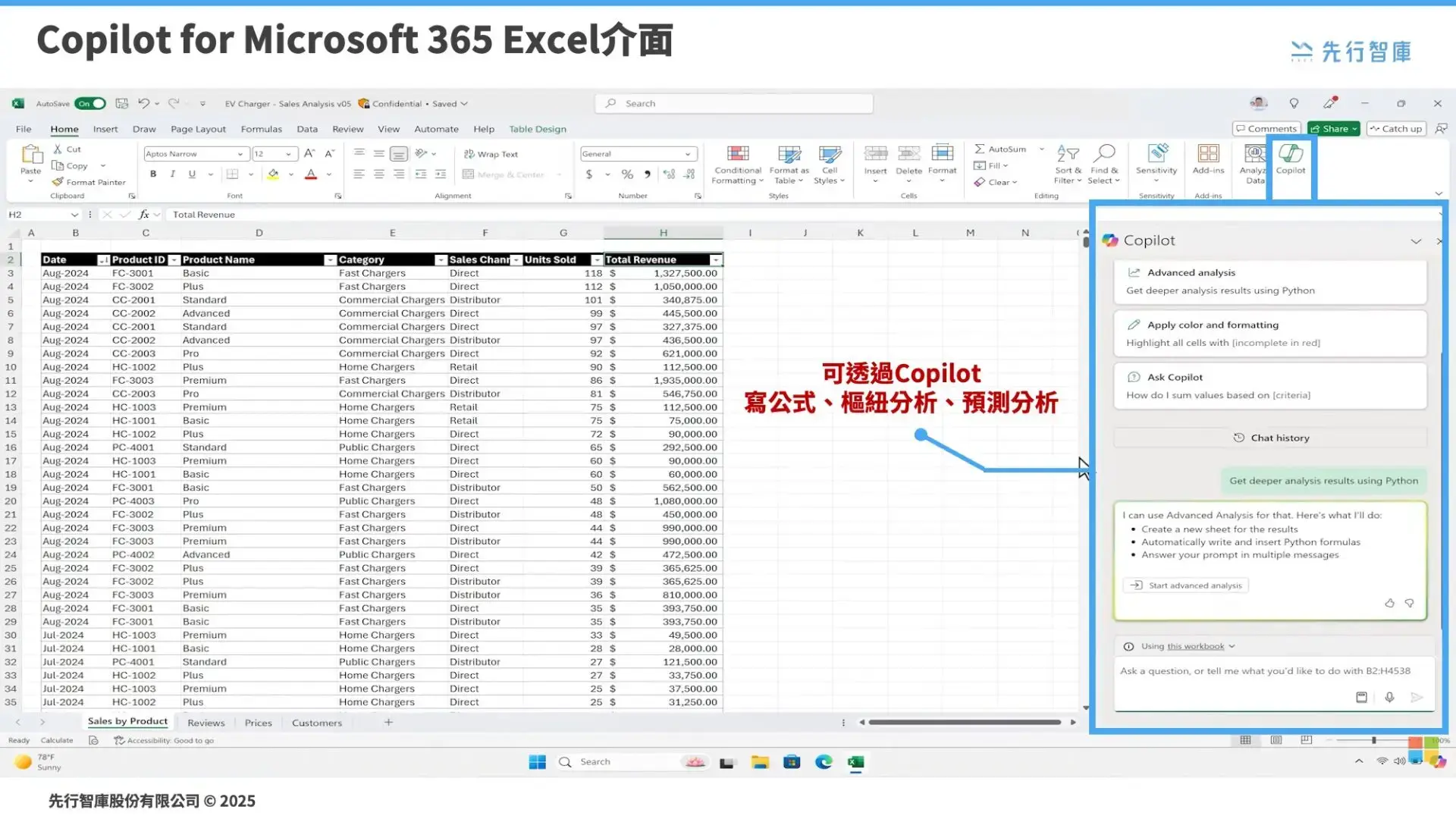This screenshot has width=1456, height=819.
Task: Add a new sheet with plus icon
Action: click(x=388, y=723)
